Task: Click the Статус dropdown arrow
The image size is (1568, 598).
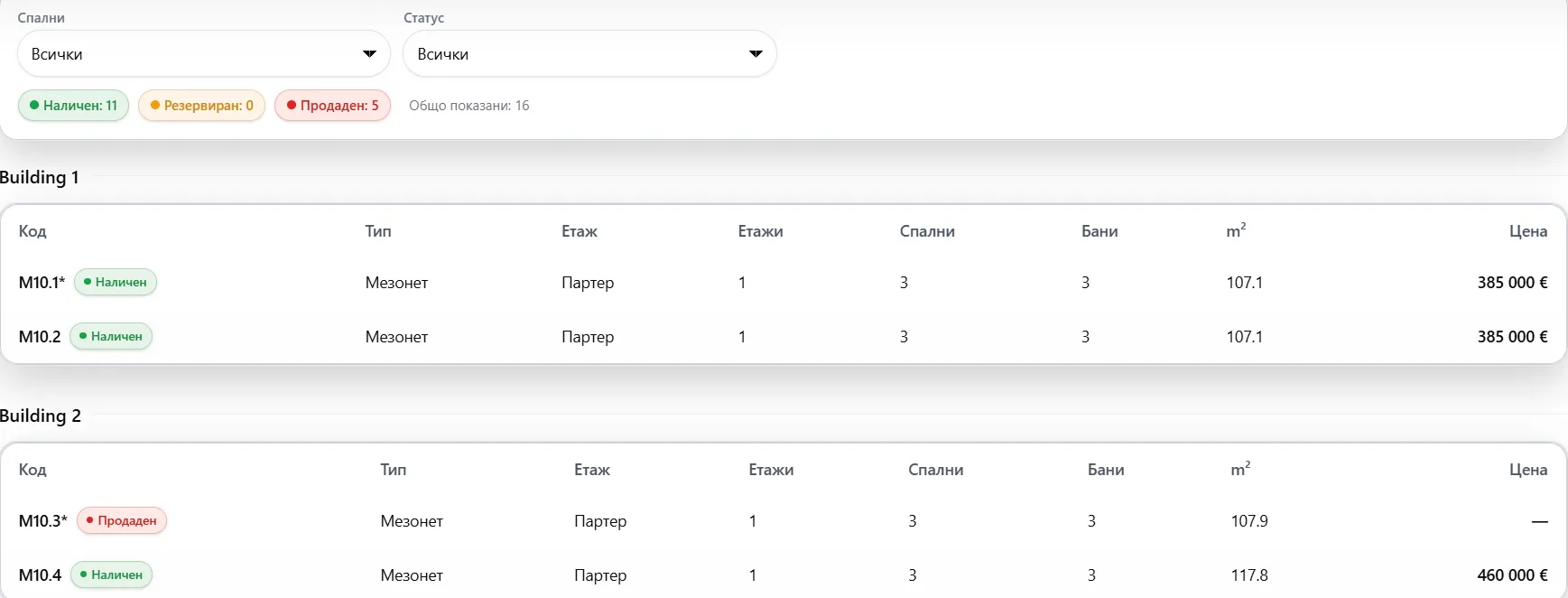Action: tap(756, 54)
